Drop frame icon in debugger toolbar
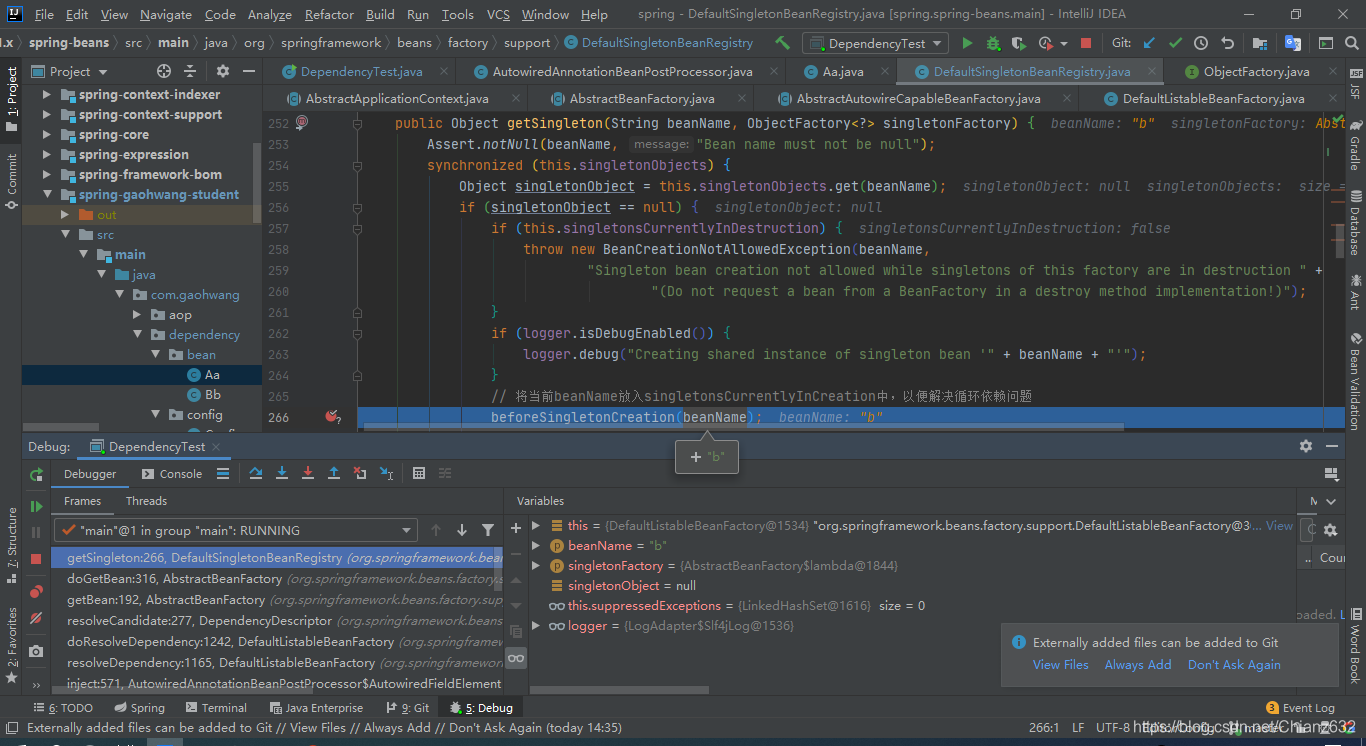The height and width of the screenshot is (746, 1366). (360, 473)
